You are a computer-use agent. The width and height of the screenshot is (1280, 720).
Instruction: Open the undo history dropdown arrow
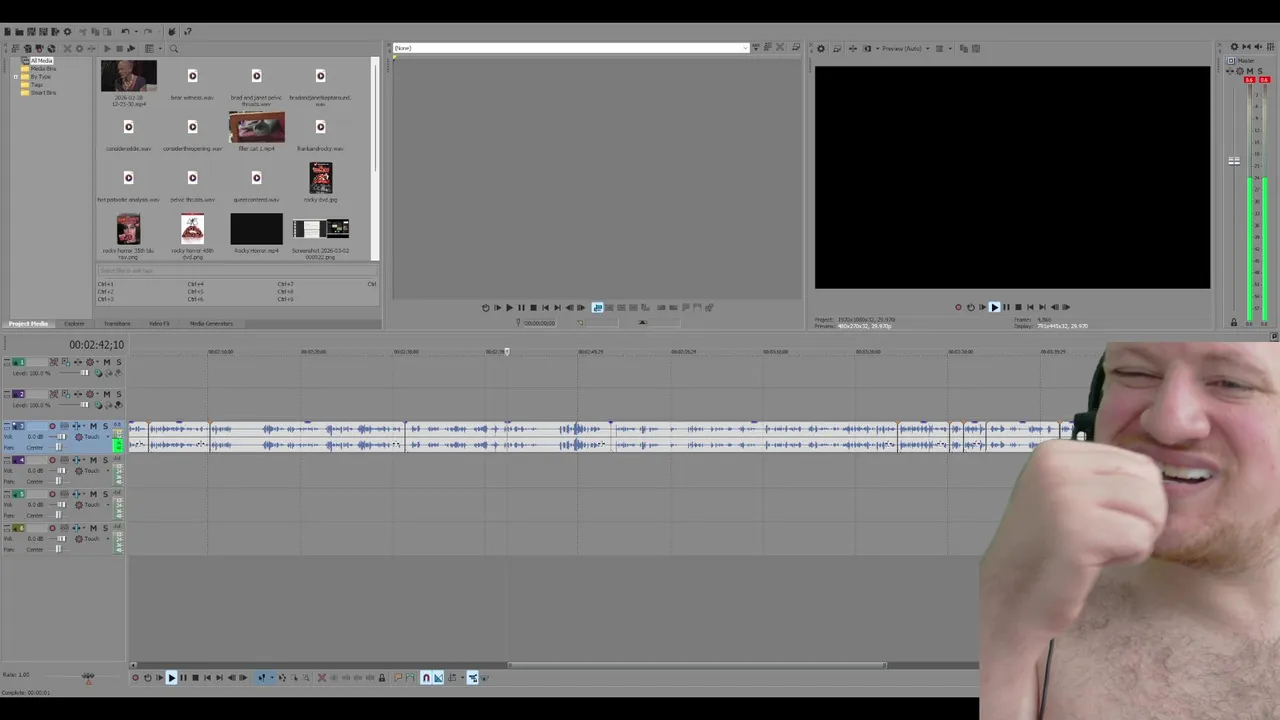point(135,32)
